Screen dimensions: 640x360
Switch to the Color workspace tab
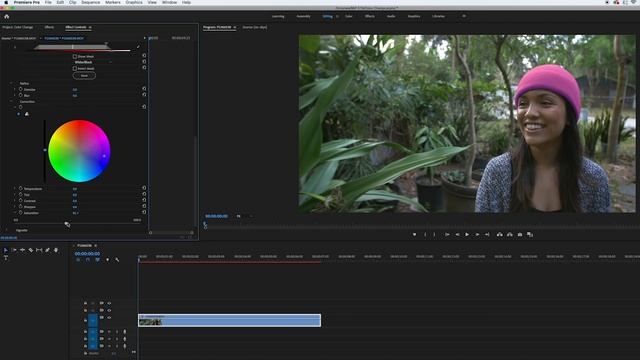pos(349,16)
